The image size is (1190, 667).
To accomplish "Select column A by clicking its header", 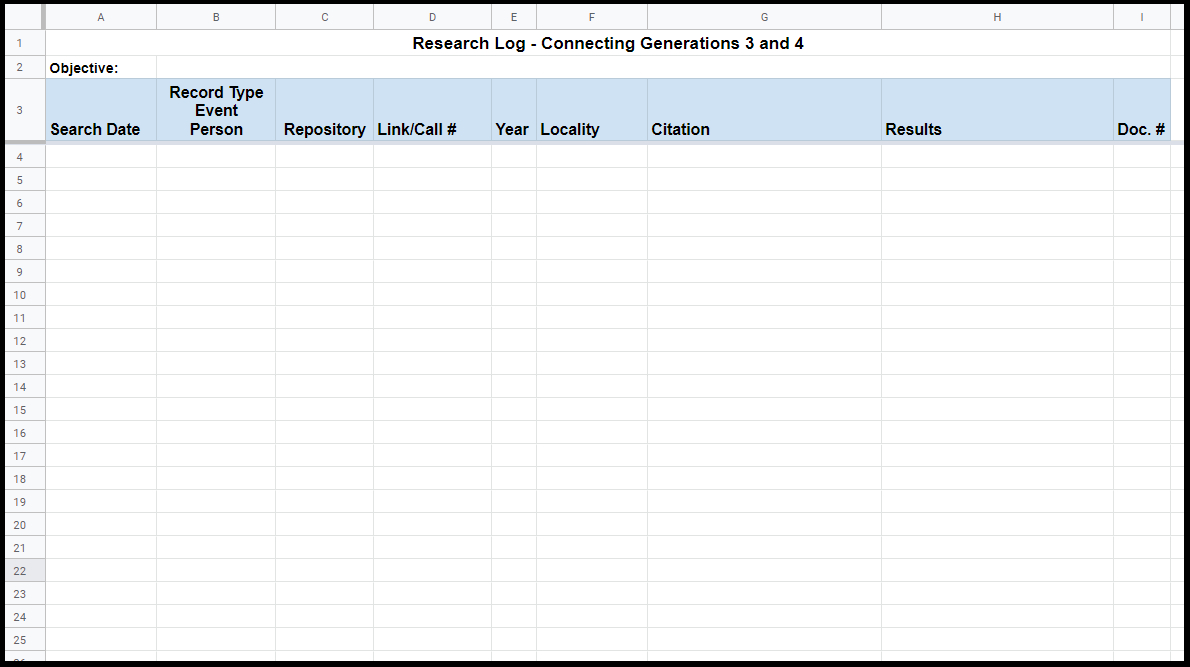I will pos(100,16).
